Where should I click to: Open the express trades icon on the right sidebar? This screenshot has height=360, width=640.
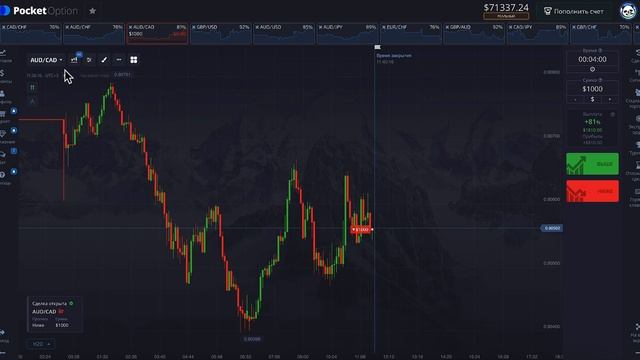637,118
